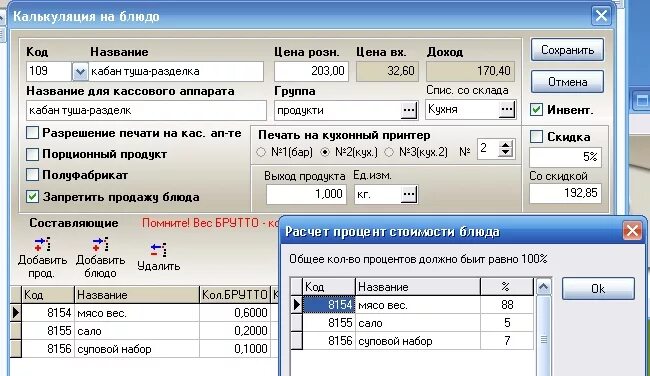Select суповой набор row in percent dialog
650x376 pixels.
[x=412, y=341]
